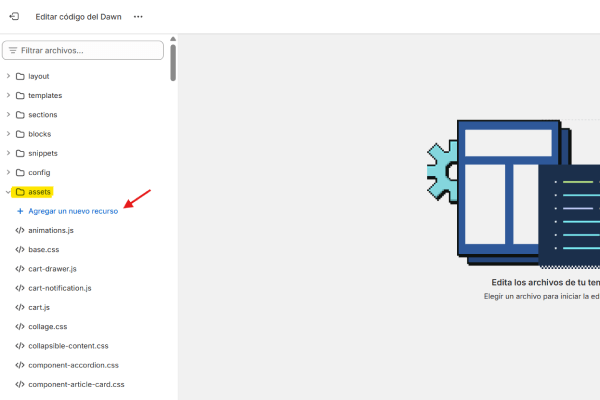Click the filter icon in search box

pos(12,50)
